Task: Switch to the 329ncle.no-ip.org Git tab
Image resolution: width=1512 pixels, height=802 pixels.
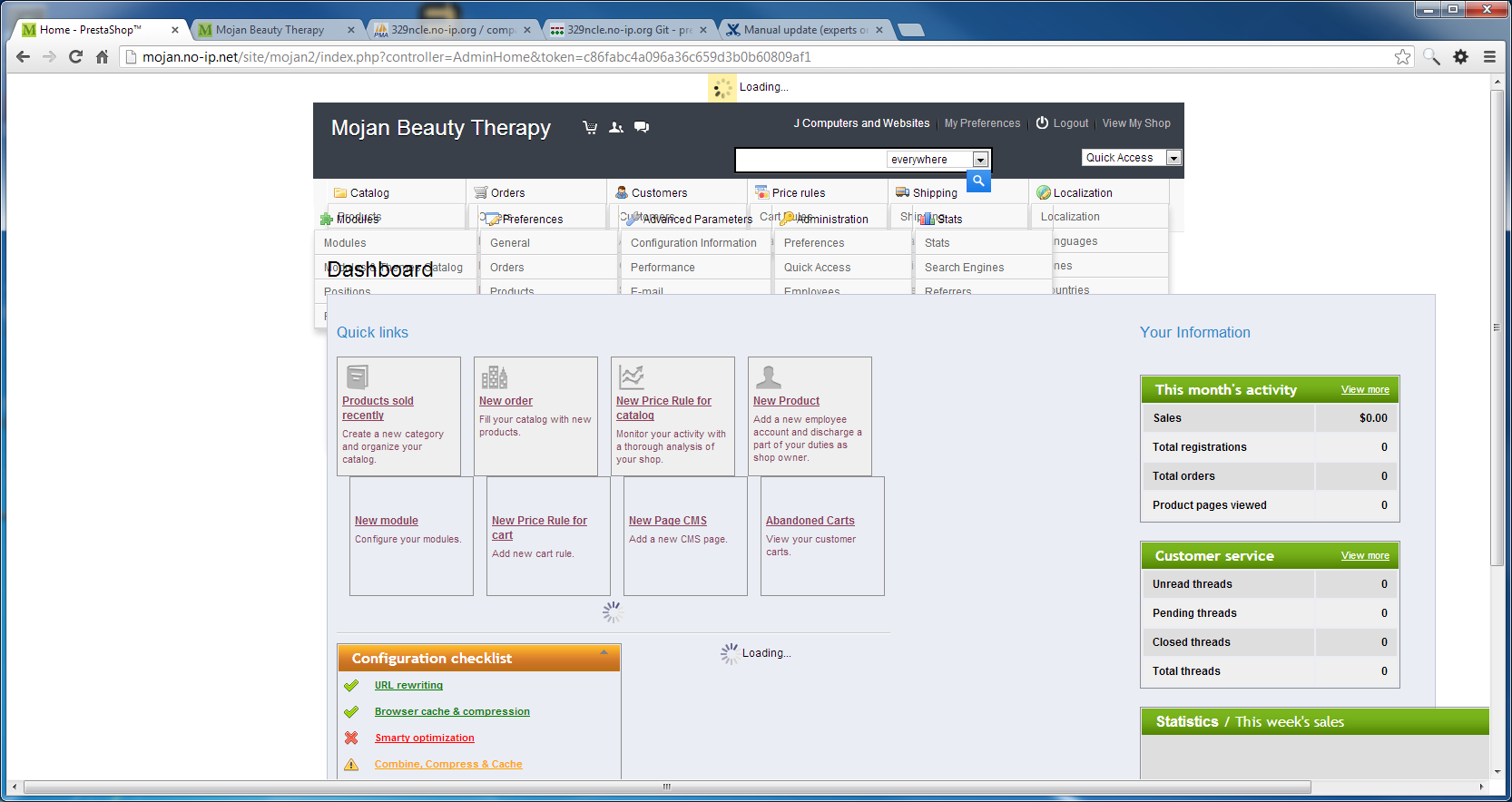Action: (629, 30)
